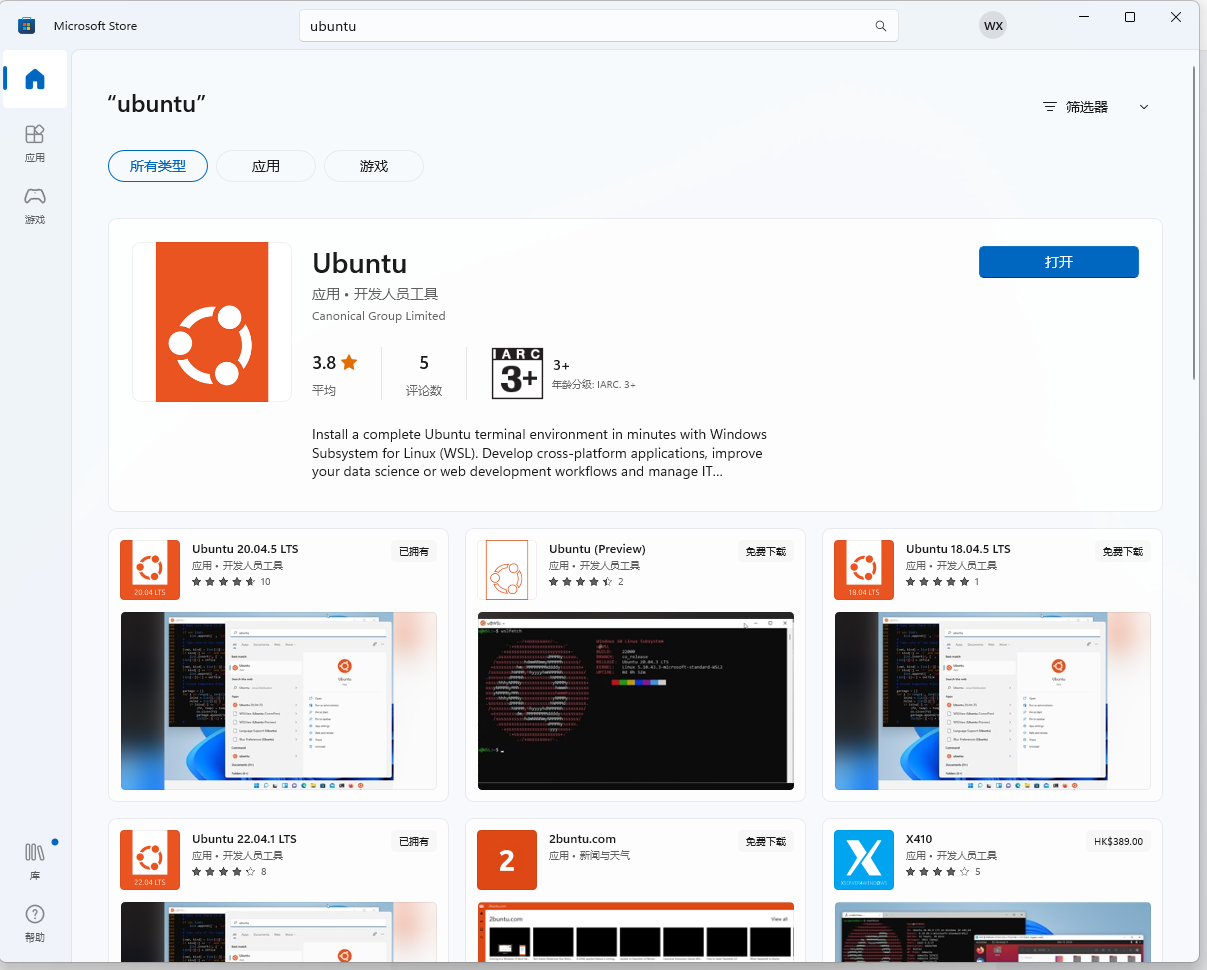This screenshot has width=1207, height=970.
Task: Click the Ubuntu 20.04.5 LTS app icon
Action: tap(150, 570)
